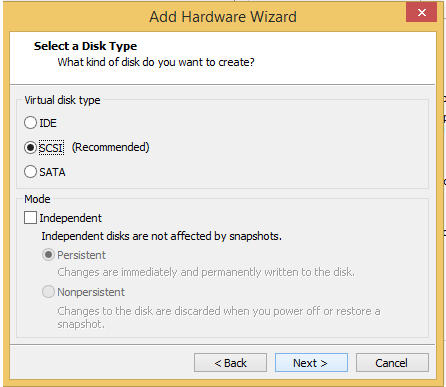Viewport: 446px width, 387px height.
Task: Click the (Recommended) label beside SCSI
Action: point(111,147)
